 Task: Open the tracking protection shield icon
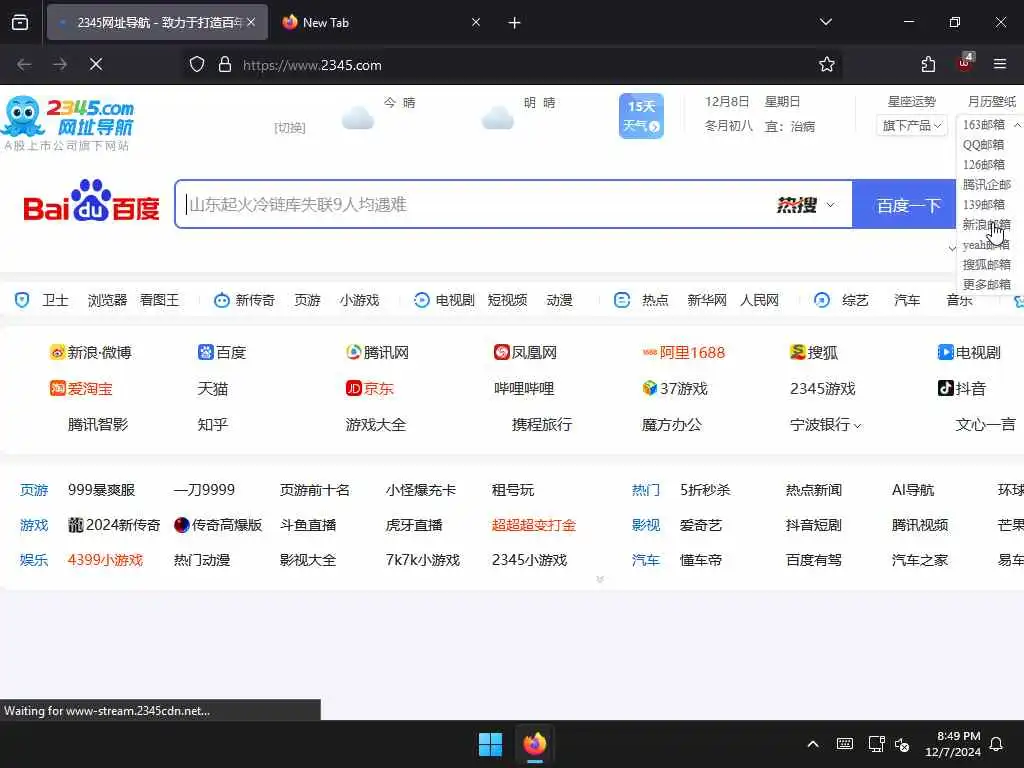coord(197,64)
